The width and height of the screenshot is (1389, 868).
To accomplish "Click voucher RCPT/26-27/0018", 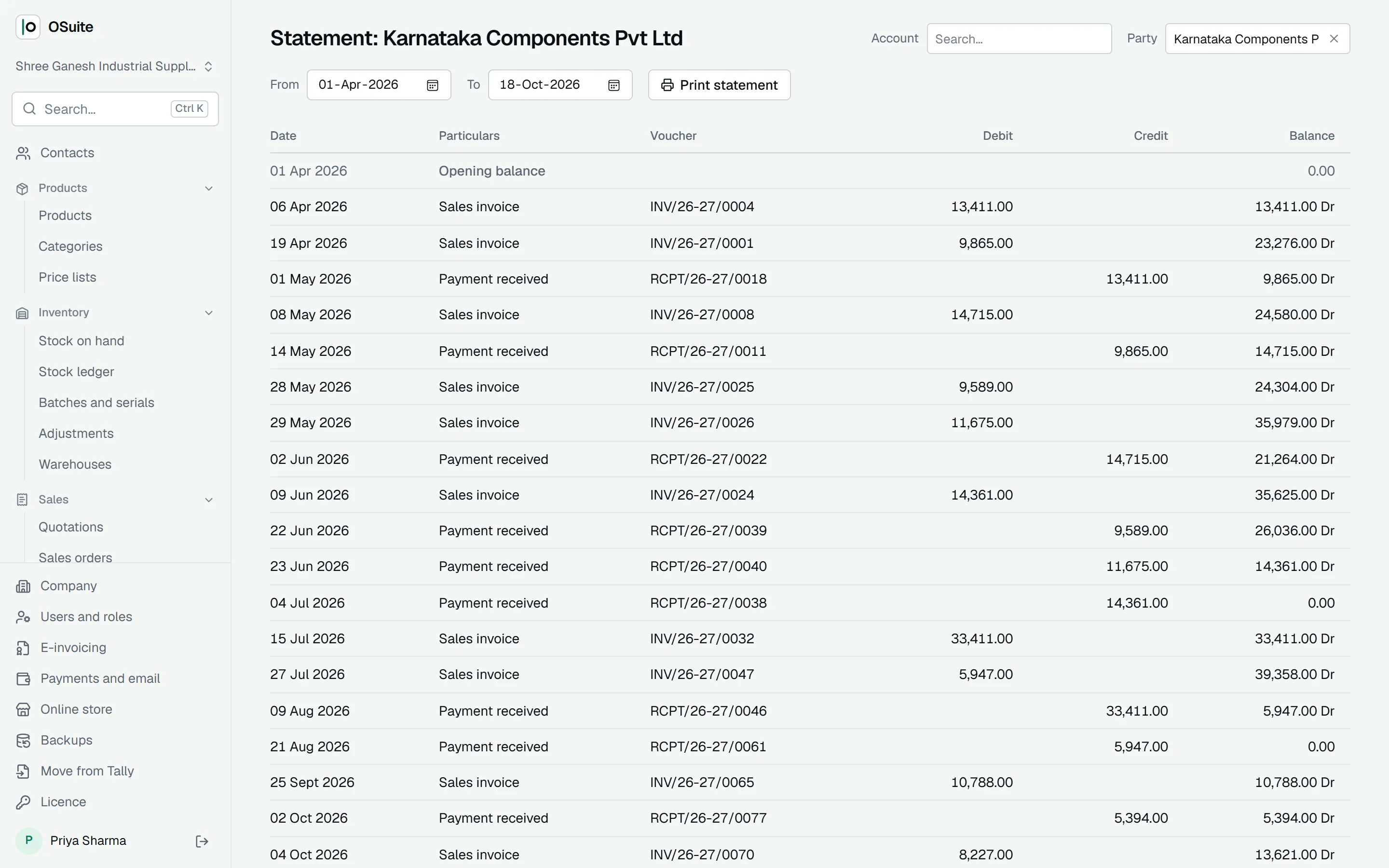I will coord(708,279).
